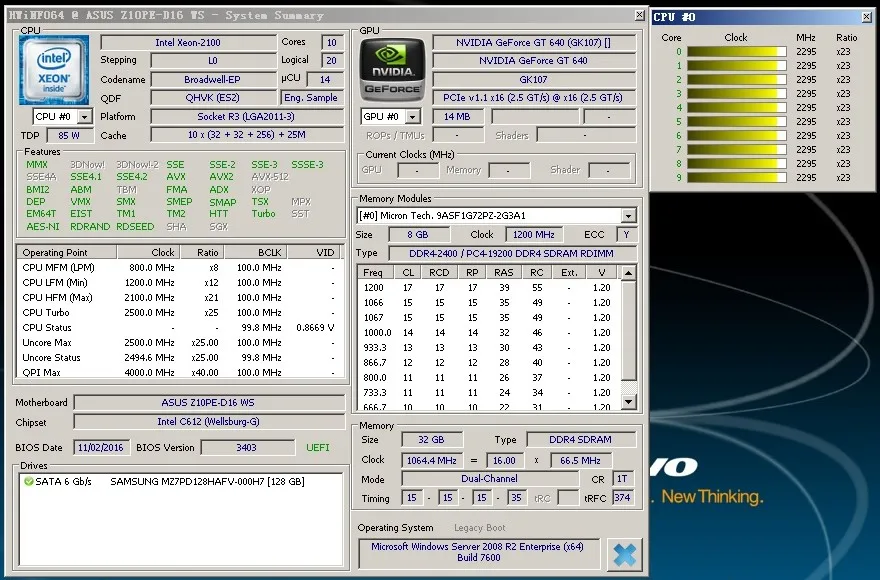This screenshot has width=880, height=580.
Task: Click the 8 GB module size field
Action: 419,235
